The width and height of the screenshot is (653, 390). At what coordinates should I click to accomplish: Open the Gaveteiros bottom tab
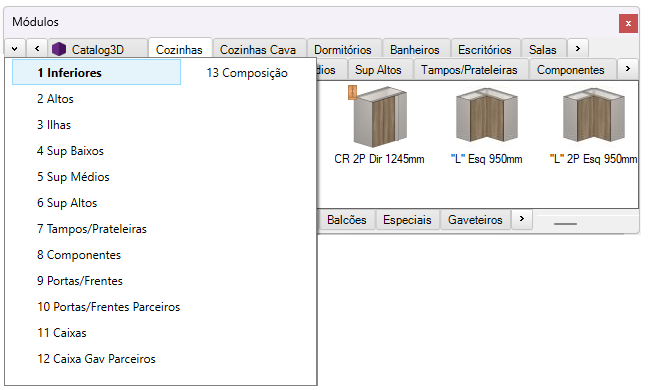click(475, 220)
